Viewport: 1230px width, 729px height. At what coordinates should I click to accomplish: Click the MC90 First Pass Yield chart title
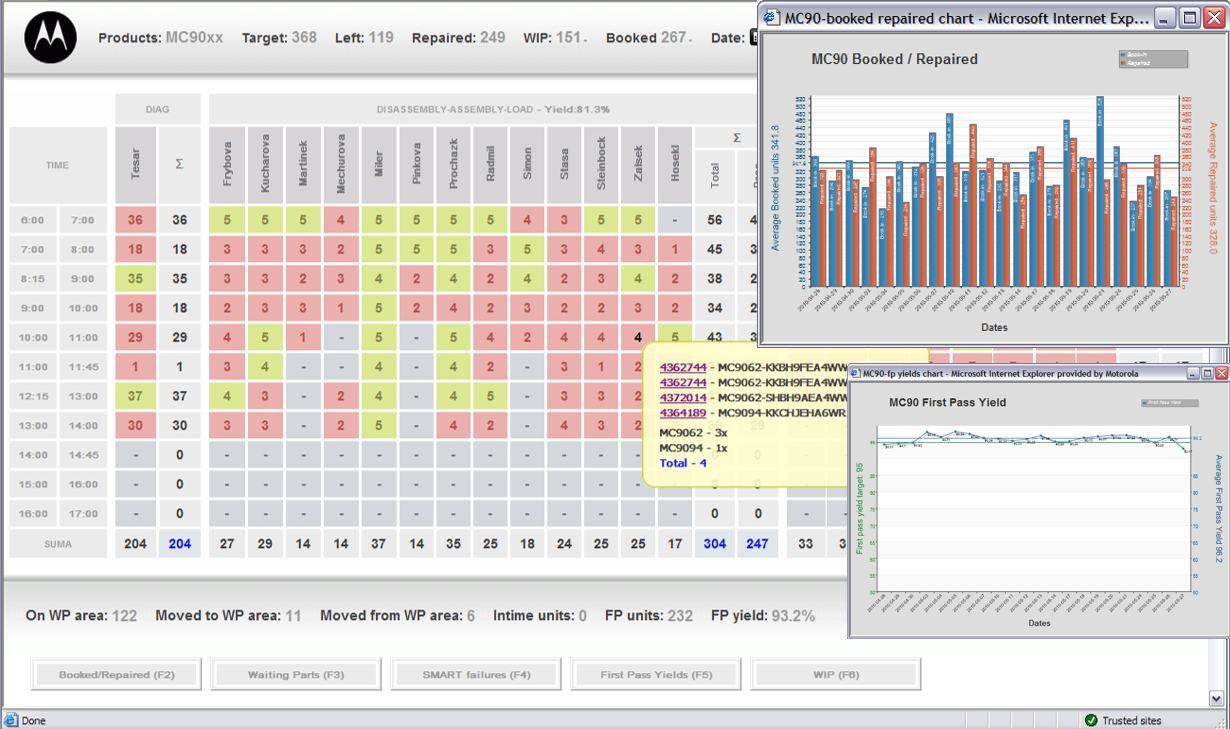point(947,403)
